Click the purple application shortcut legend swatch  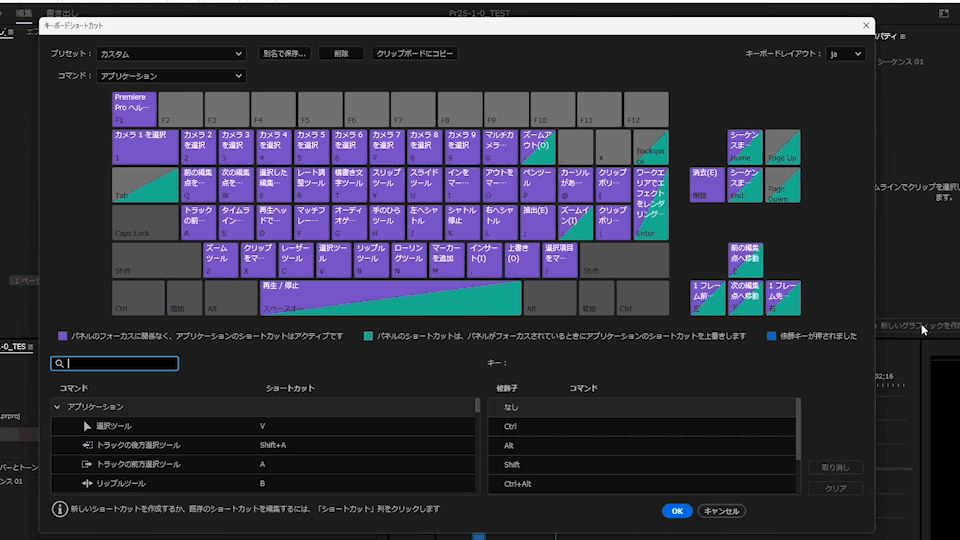(x=62, y=336)
